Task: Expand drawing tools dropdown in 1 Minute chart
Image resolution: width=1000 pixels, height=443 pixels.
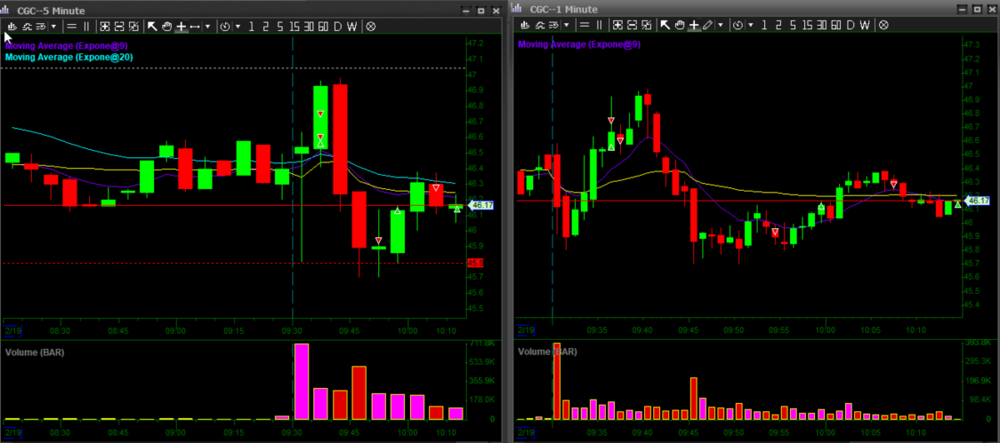Action: click(721, 25)
